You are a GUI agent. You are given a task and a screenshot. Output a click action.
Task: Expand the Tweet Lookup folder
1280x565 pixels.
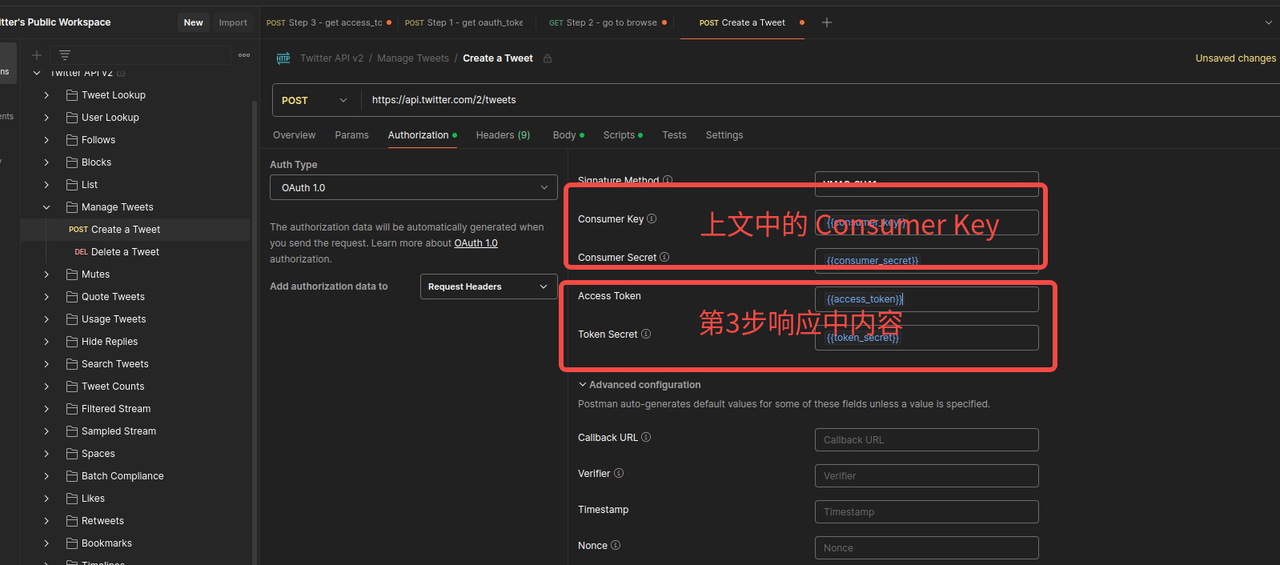pos(46,95)
